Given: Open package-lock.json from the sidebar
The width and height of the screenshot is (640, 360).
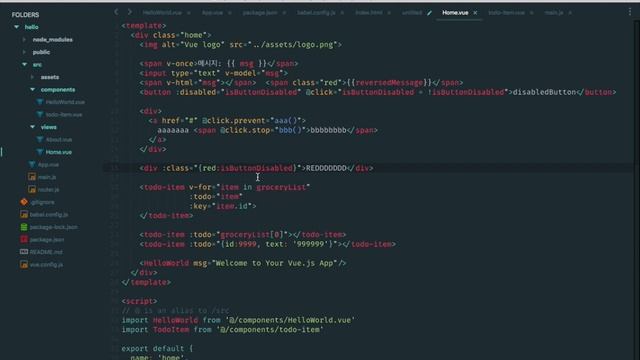Looking at the screenshot, I should (53, 227).
